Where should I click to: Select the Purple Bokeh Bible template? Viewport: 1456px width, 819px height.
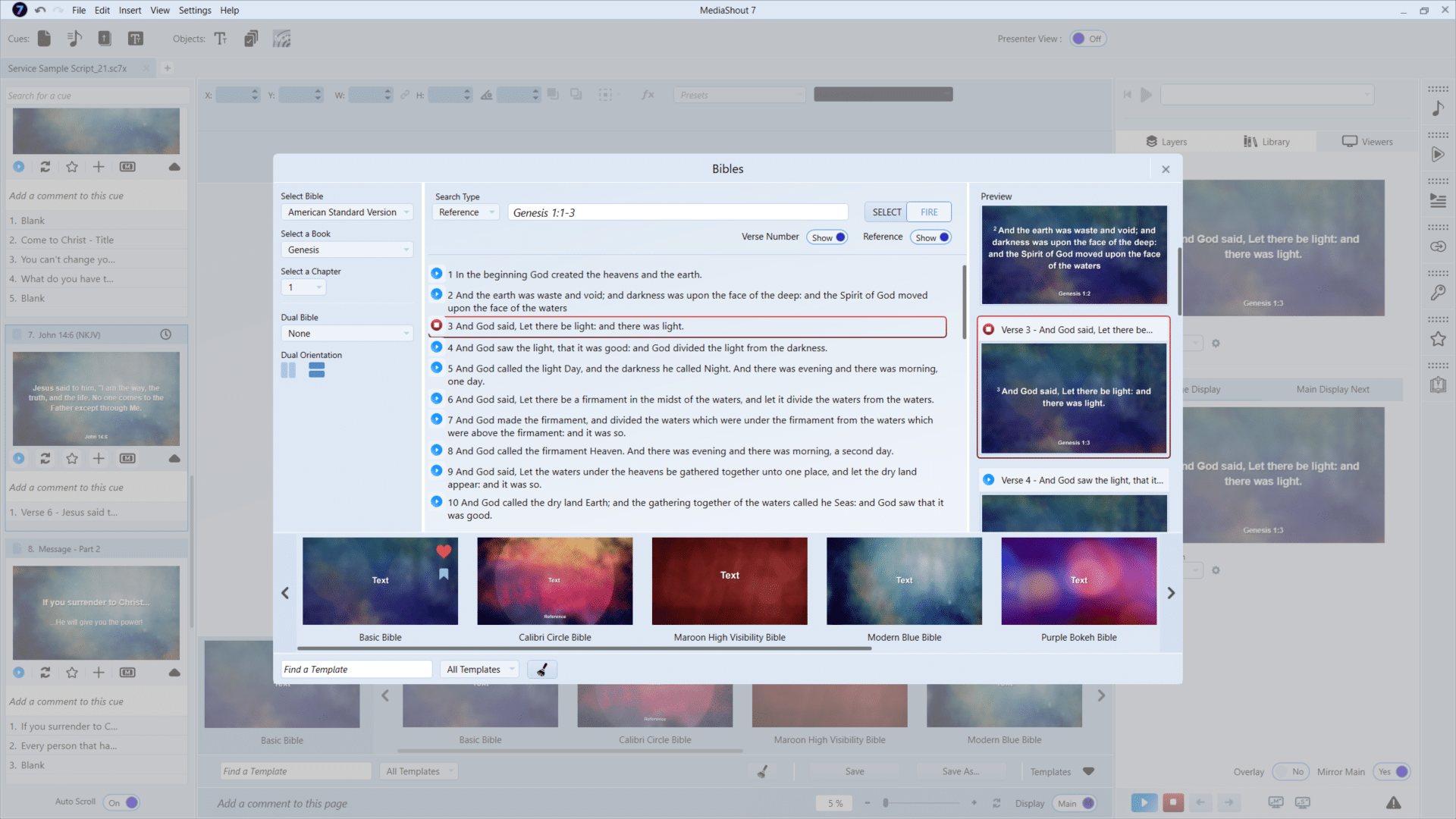click(x=1078, y=581)
